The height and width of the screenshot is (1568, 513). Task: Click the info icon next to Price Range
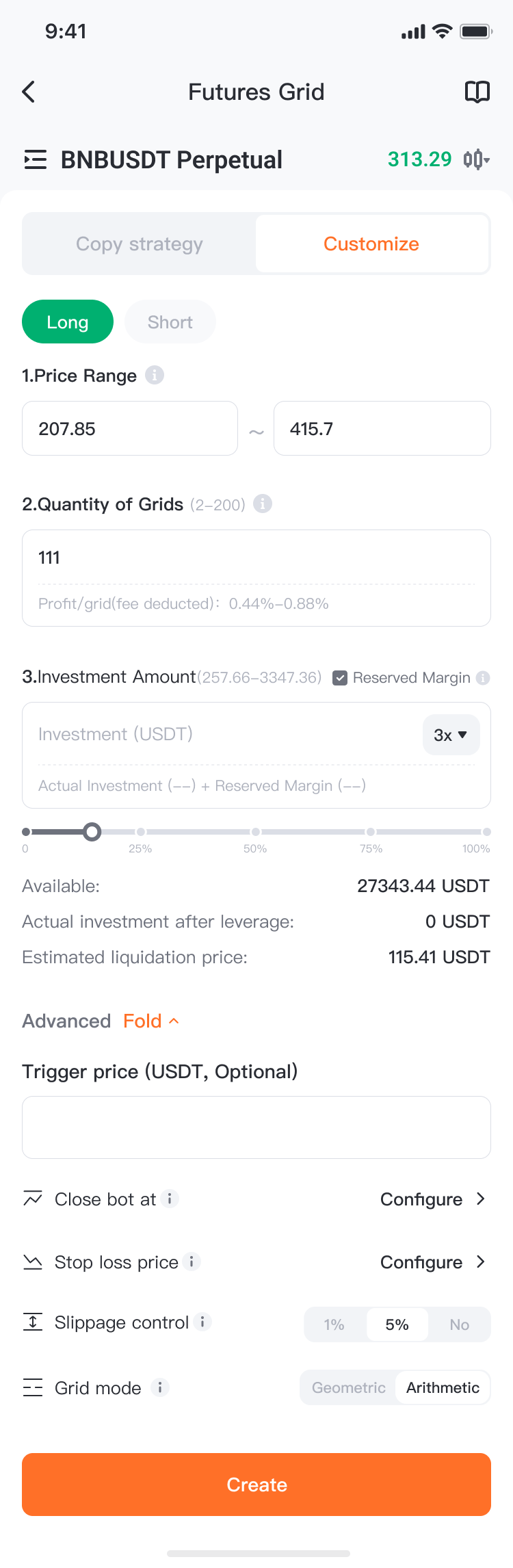point(155,376)
